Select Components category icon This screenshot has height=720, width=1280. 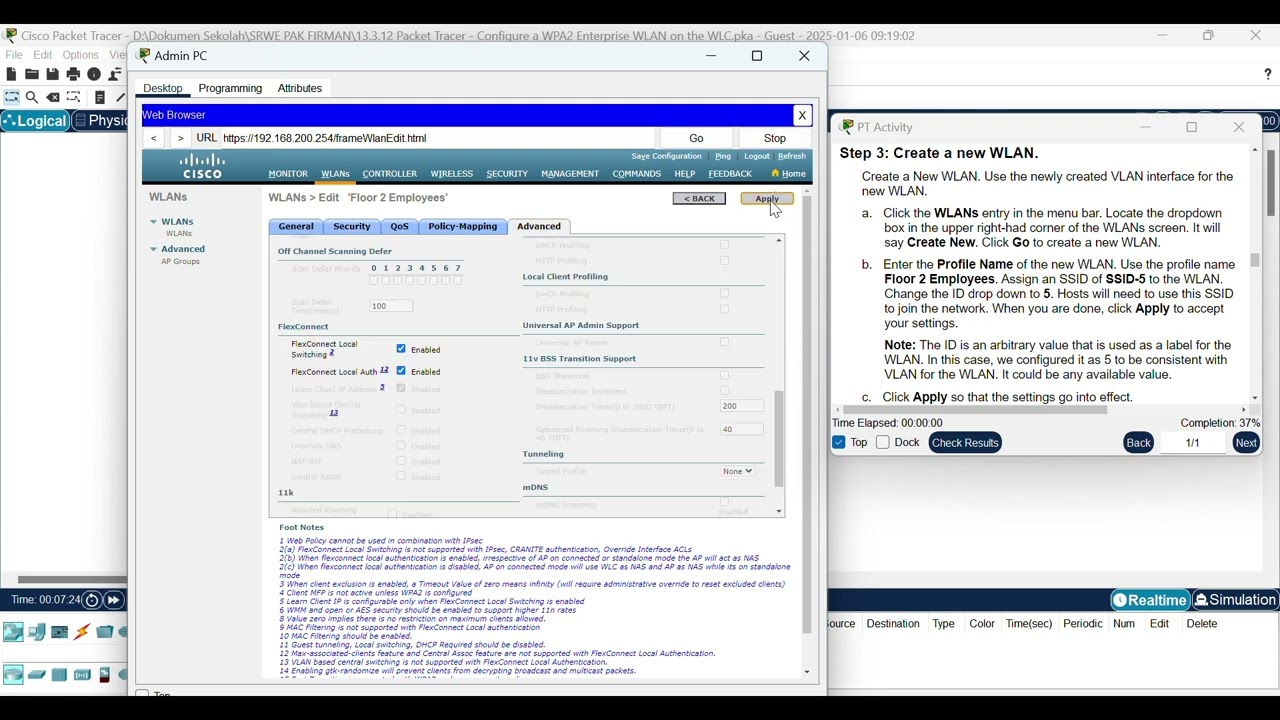pos(60,632)
